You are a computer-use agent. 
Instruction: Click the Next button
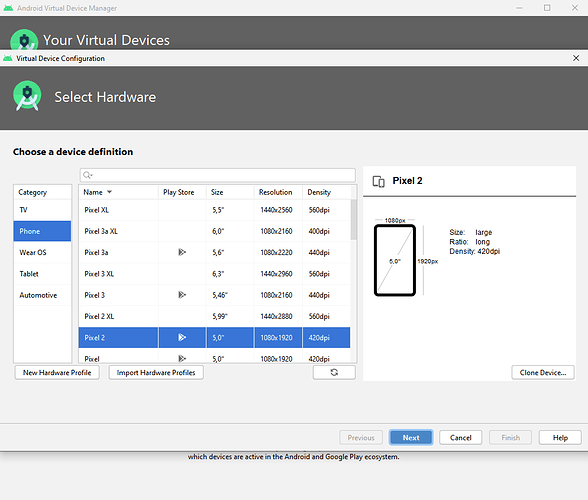(x=411, y=437)
